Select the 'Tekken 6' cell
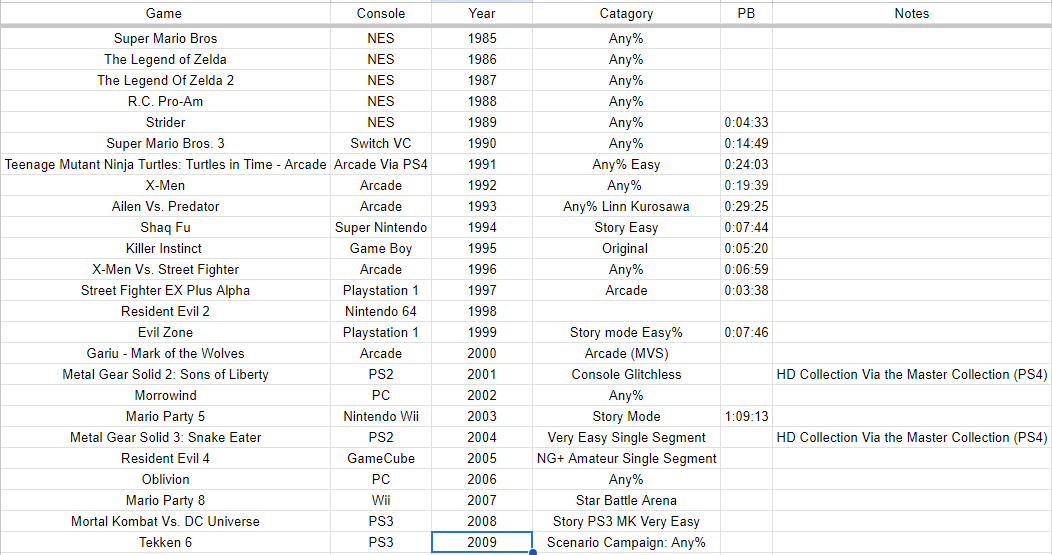 [165, 542]
